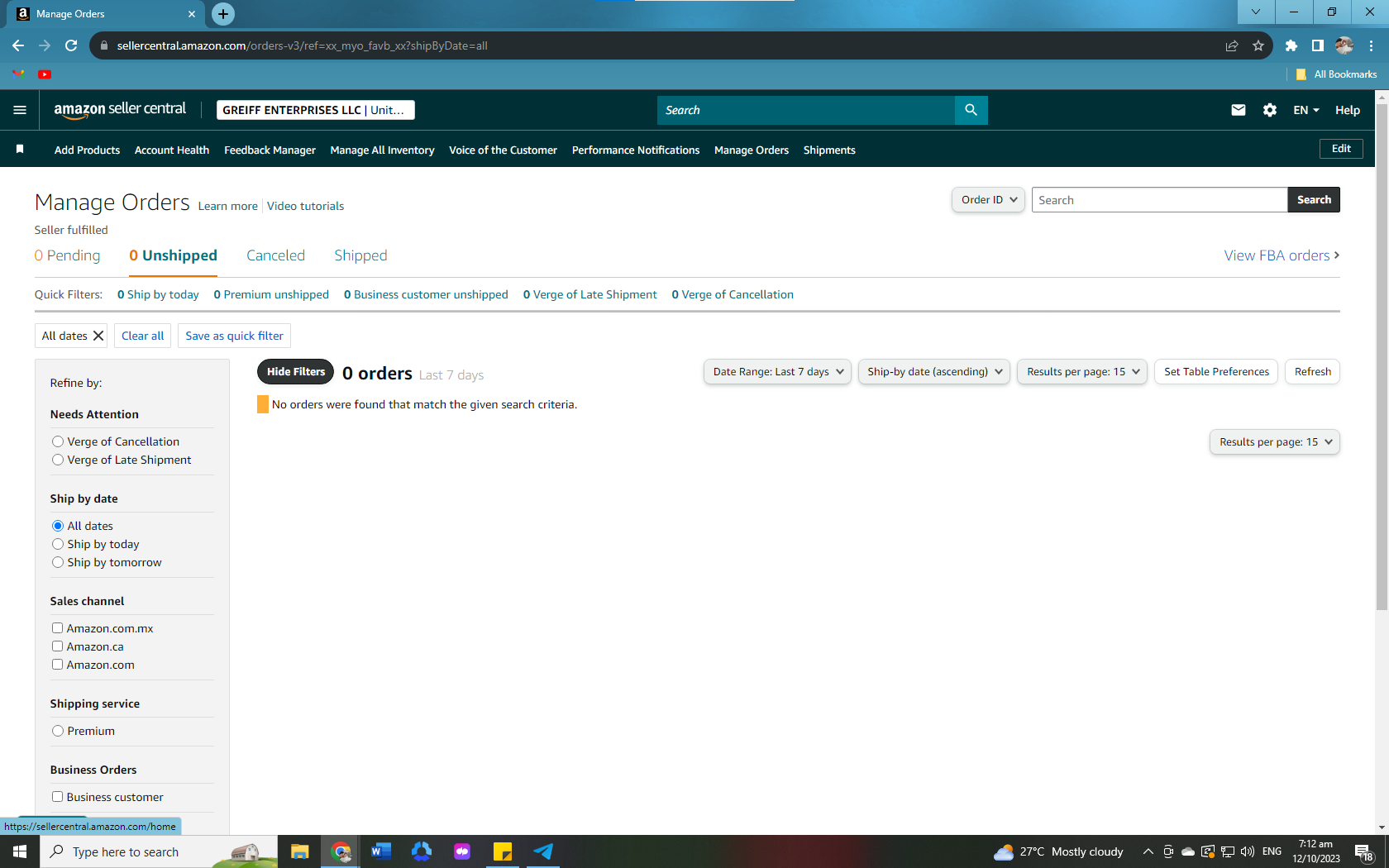The height and width of the screenshot is (868, 1389).
Task: Go back in the browser
Action: coord(18,45)
